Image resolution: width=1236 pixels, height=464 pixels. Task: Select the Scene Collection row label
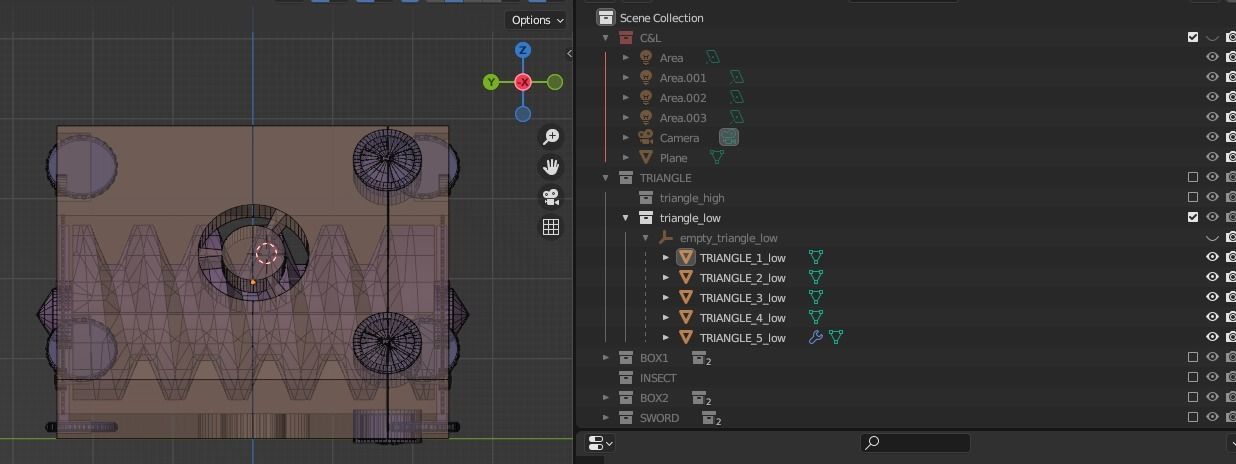(x=661, y=17)
